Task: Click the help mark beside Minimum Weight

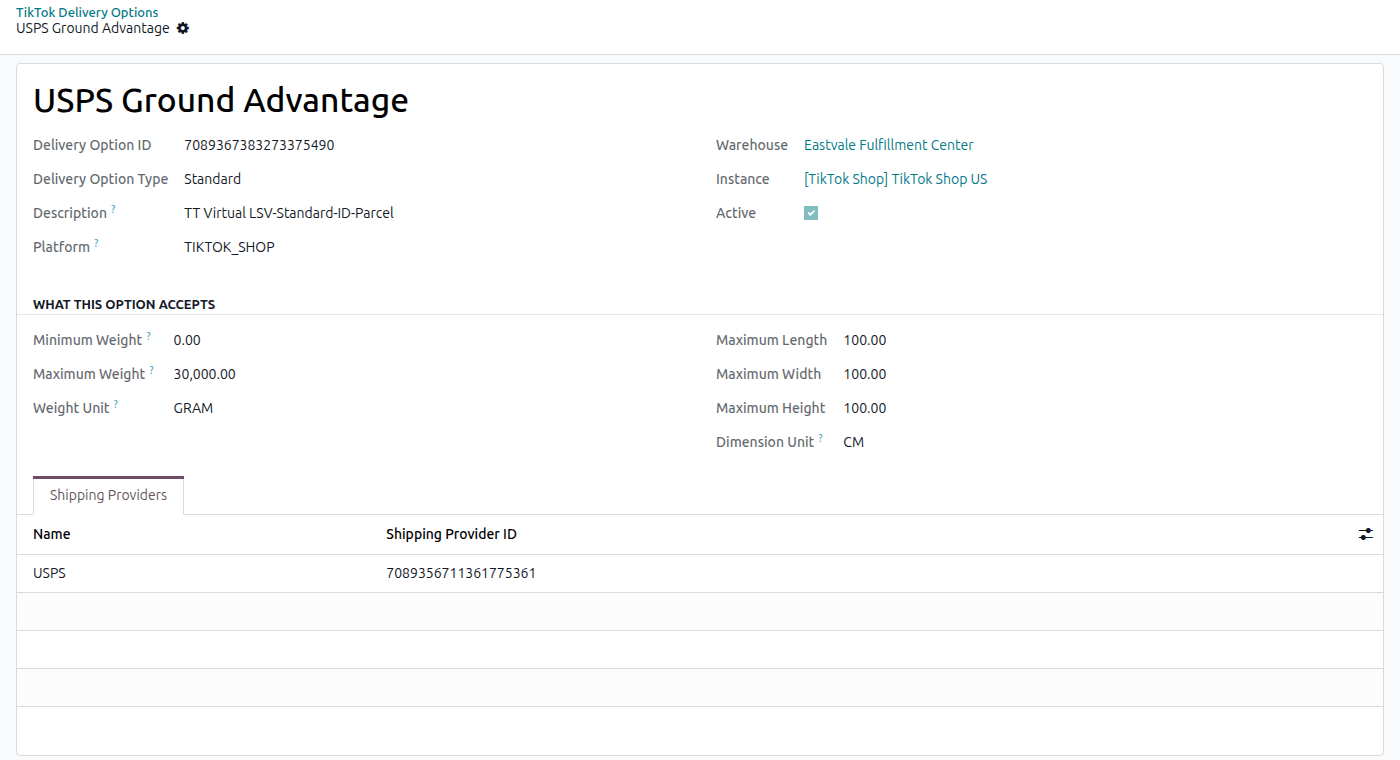Action: click(149, 336)
